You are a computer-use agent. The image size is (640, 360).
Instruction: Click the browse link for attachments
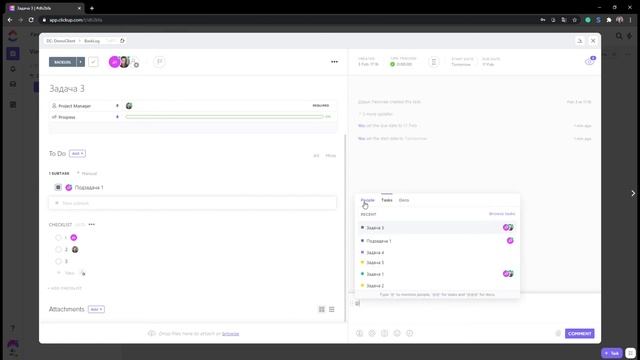tap(231, 334)
